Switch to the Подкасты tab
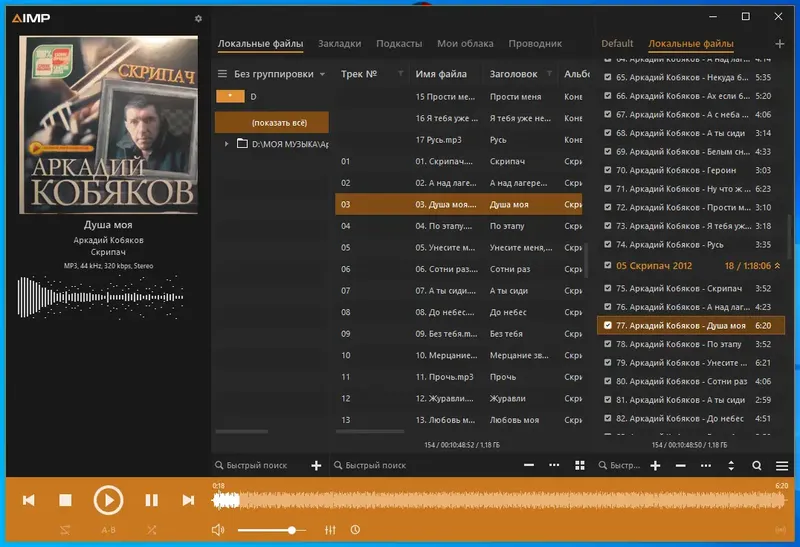 [399, 44]
